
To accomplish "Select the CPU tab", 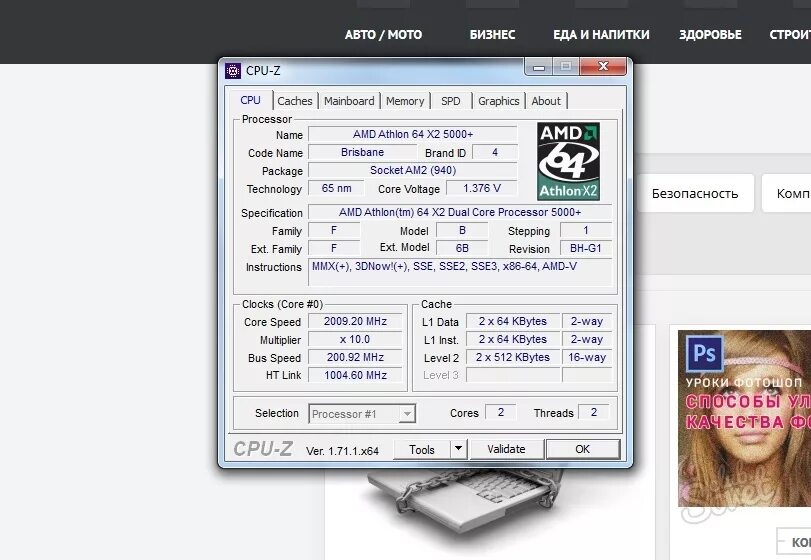I will (x=251, y=100).
